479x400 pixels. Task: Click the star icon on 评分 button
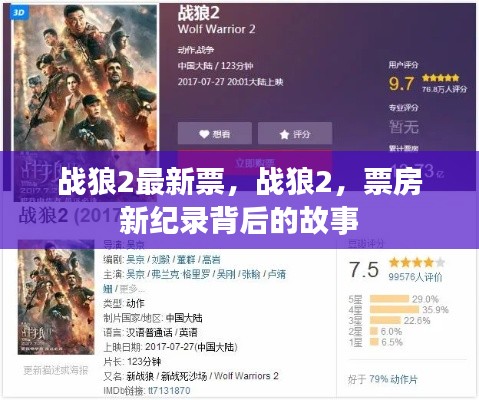(x=284, y=134)
